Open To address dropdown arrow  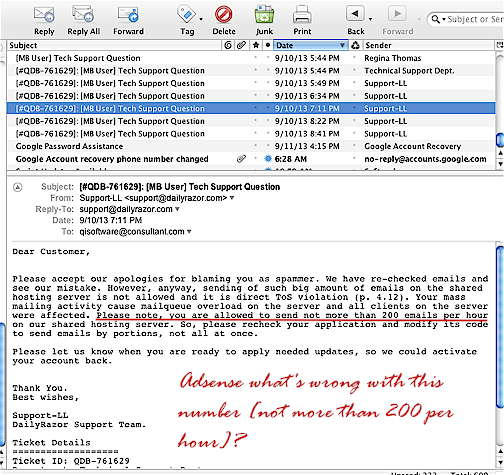coord(189,232)
